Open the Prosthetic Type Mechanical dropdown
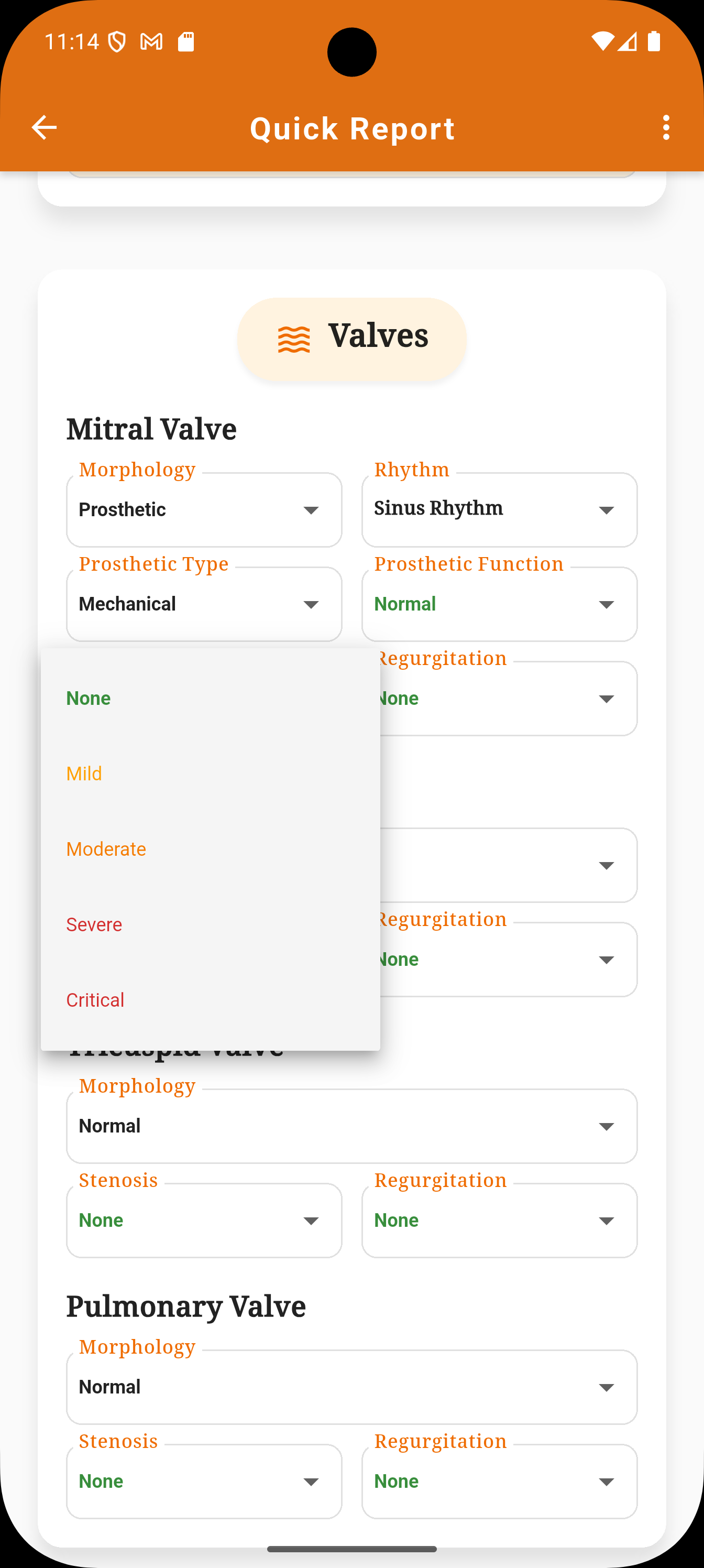704x1568 pixels. (204, 604)
